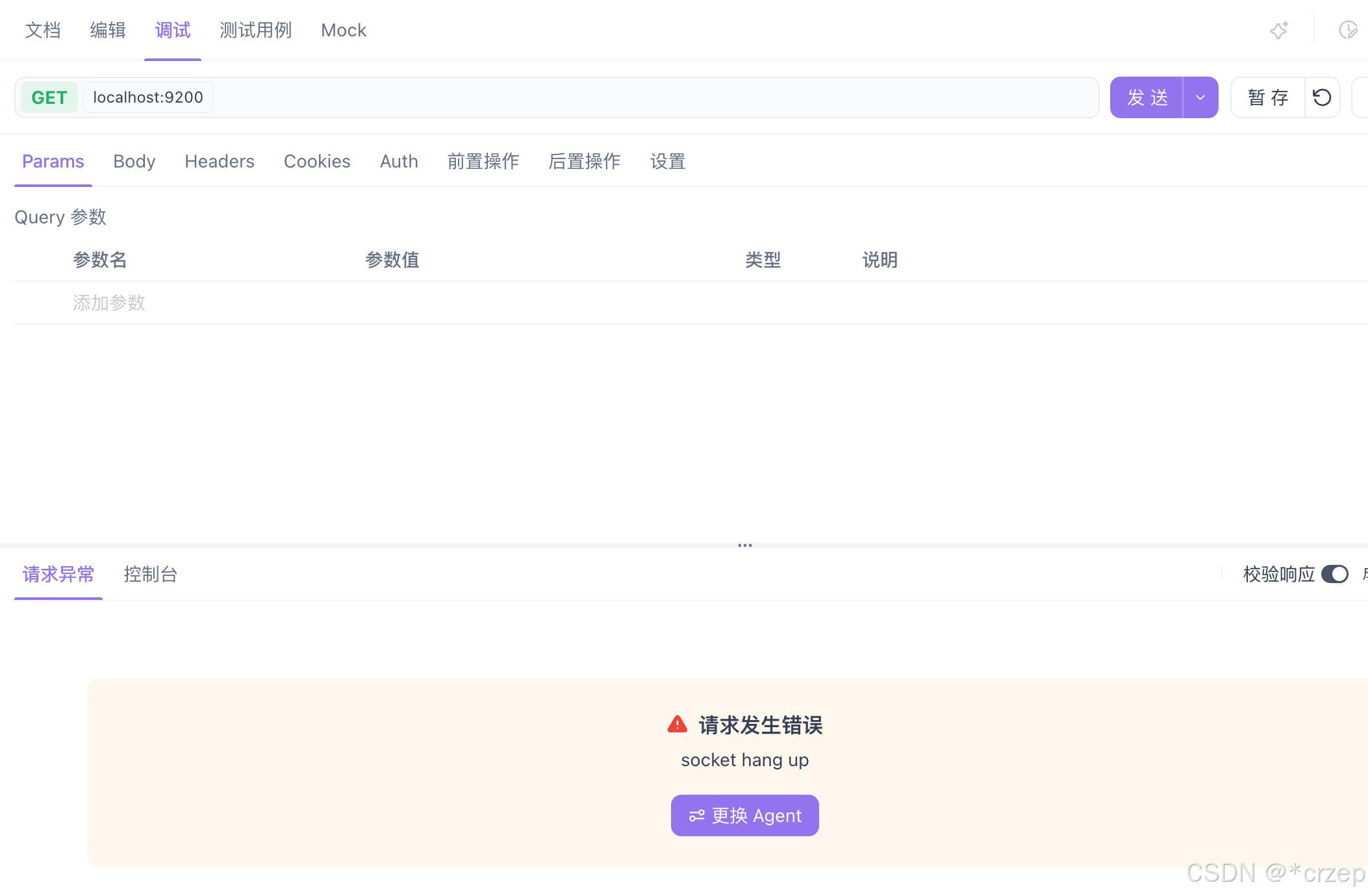Click the three-dot panel divider handle

pyautogui.click(x=744, y=545)
